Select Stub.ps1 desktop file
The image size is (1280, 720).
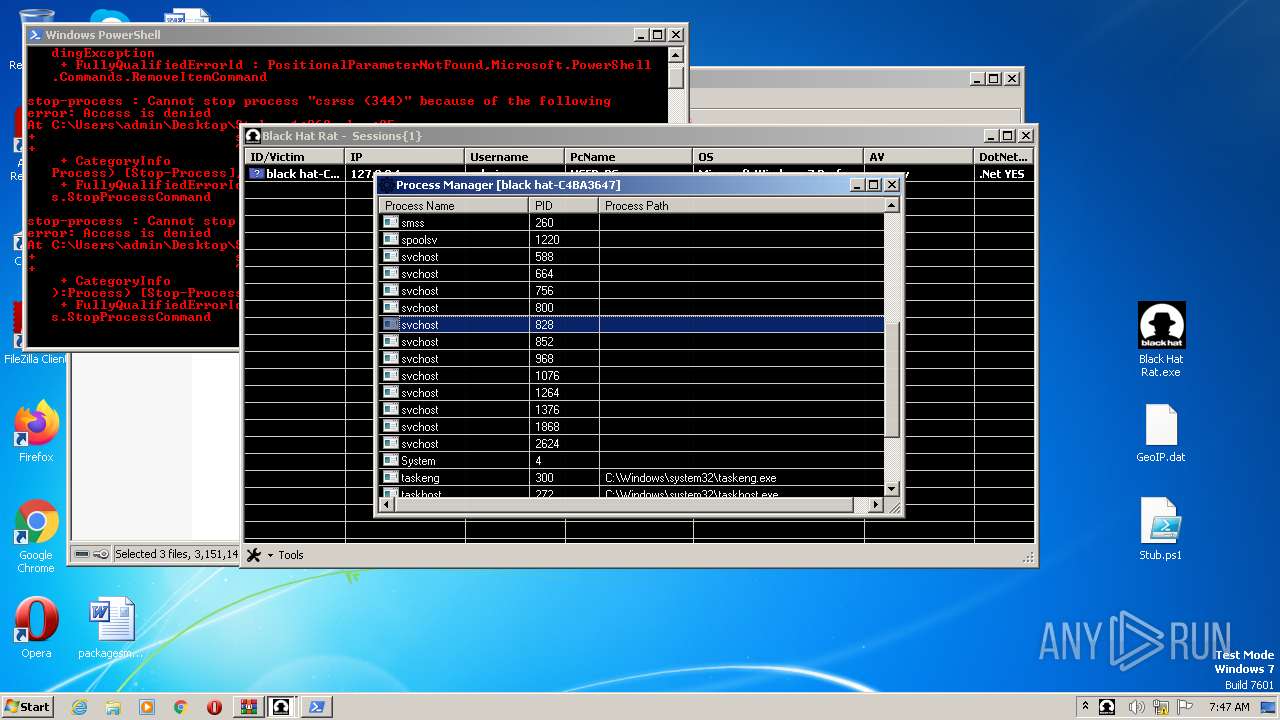point(1161,529)
